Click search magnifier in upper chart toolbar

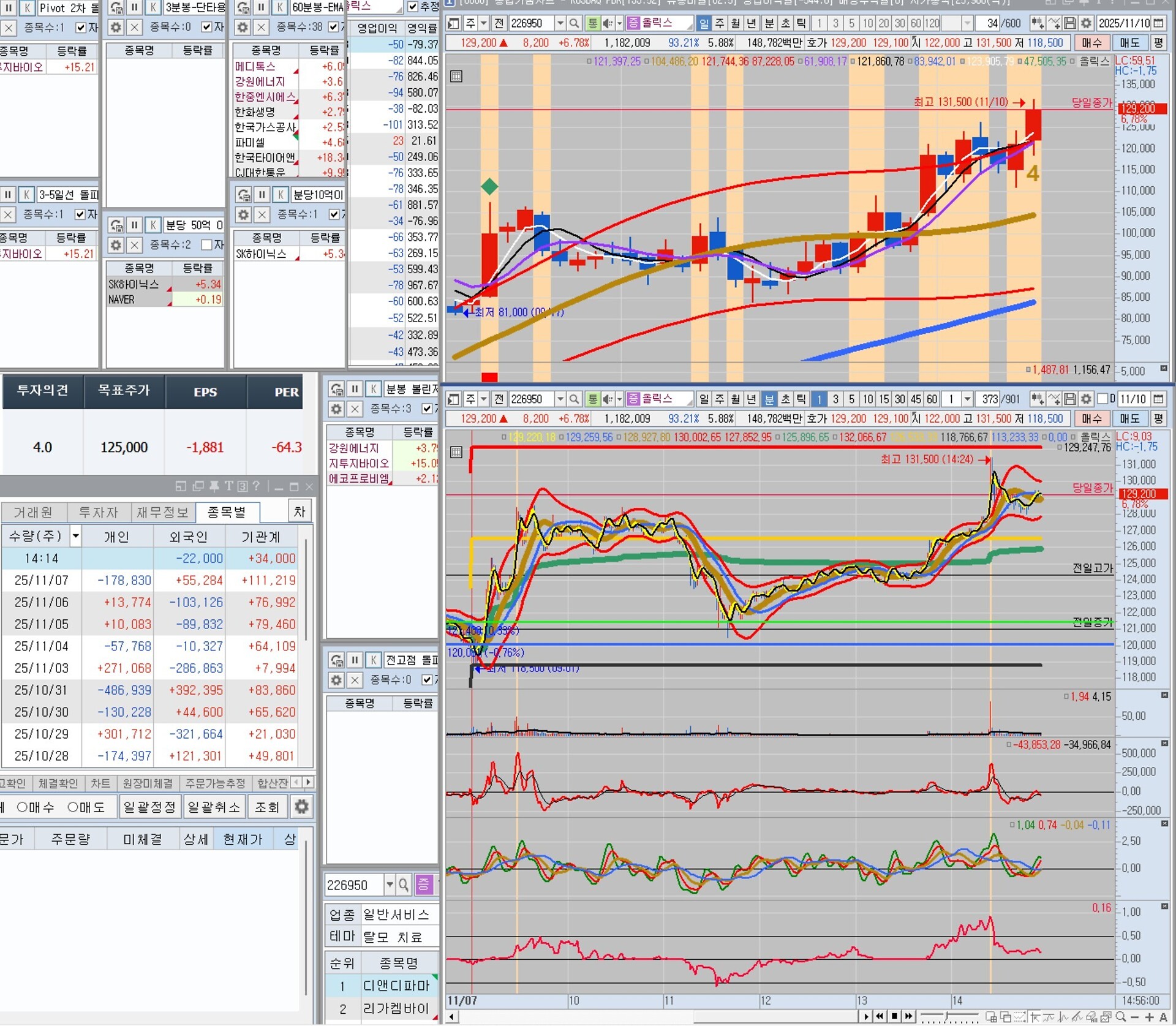click(x=574, y=23)
